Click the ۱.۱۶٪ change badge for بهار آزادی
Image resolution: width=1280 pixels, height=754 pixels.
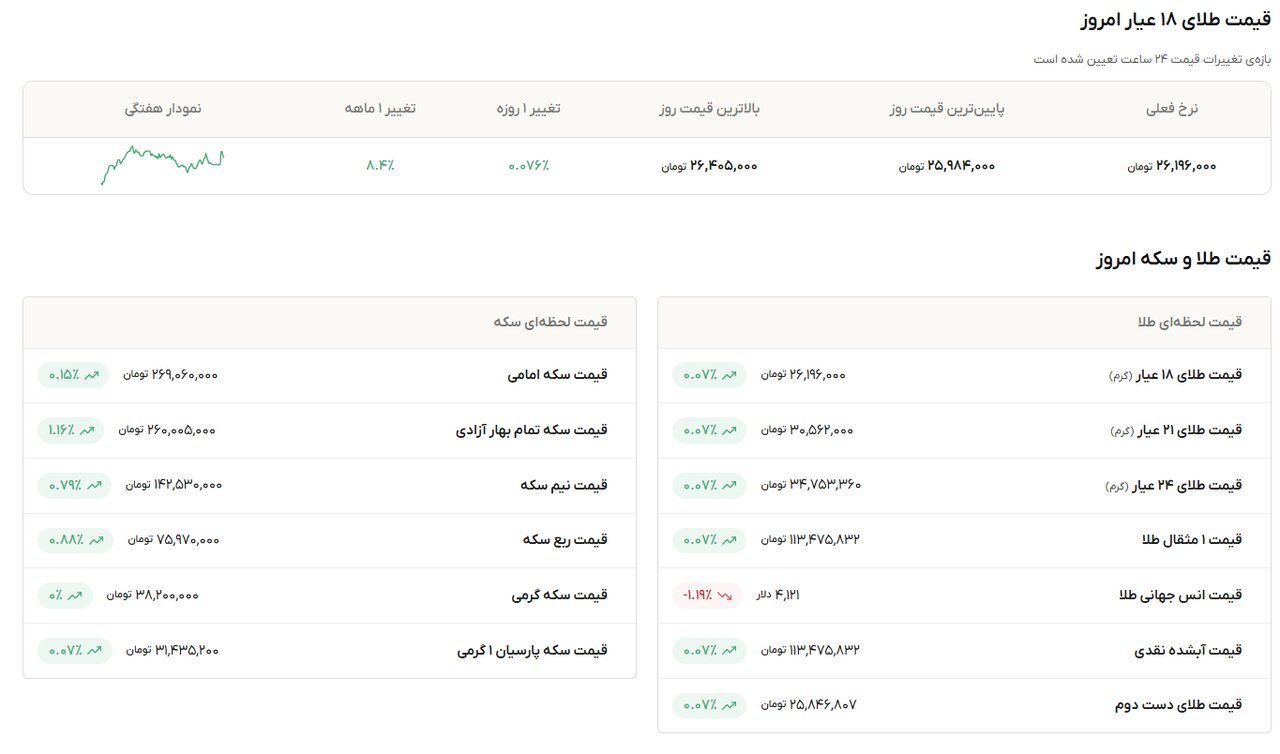coord(70,430)
